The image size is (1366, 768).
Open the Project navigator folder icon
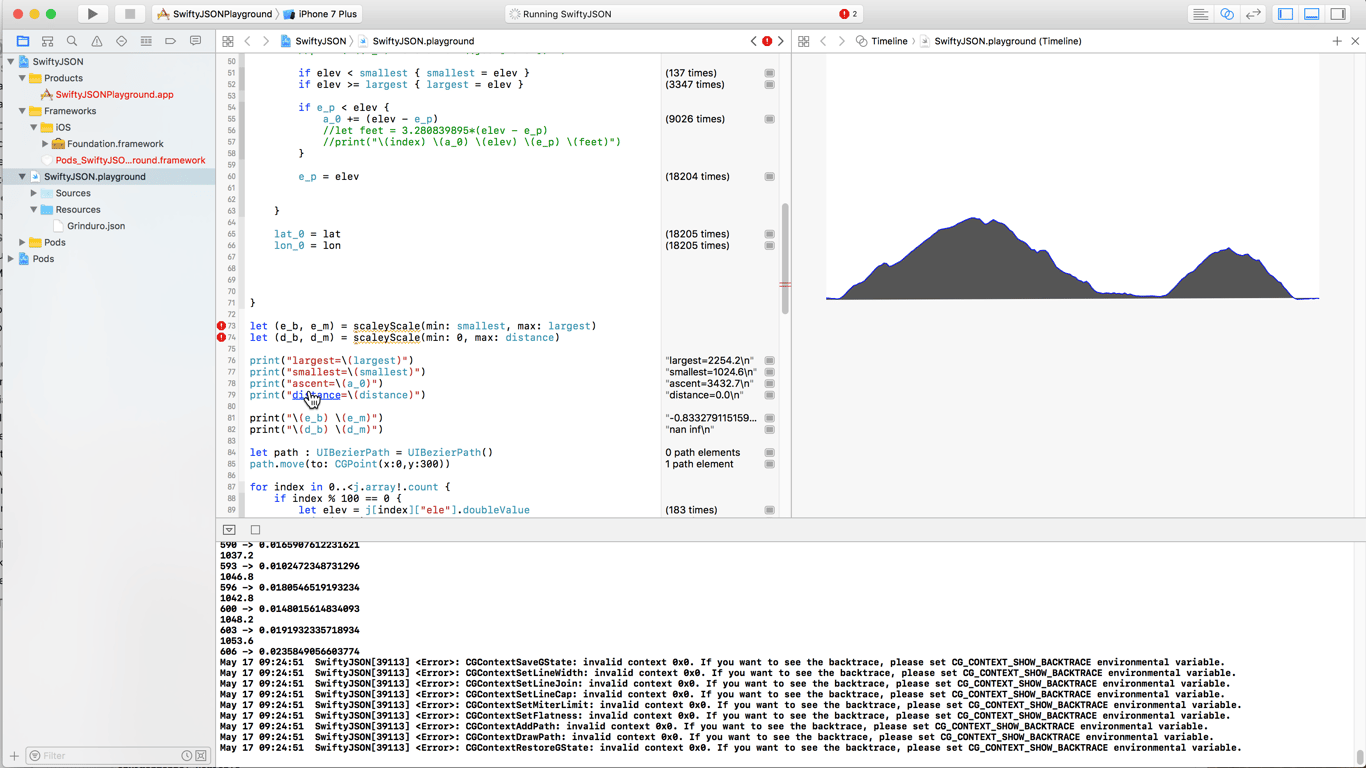click(22, 41)
